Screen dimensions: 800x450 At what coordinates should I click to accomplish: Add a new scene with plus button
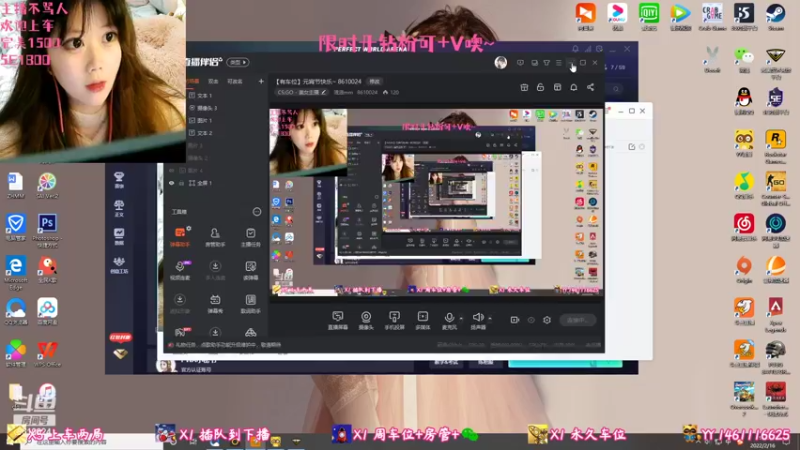point(261,81)
